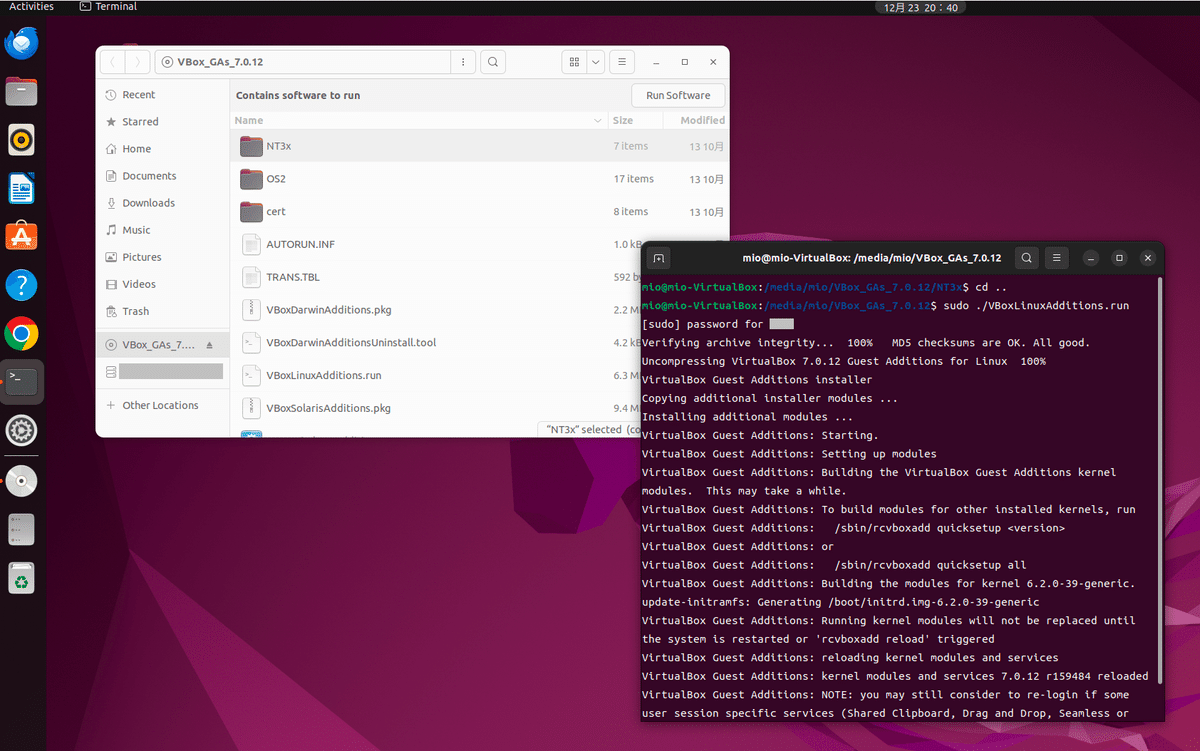This screenshot has height=751, width=1200.
Task: Select VBoxSolarisAdditions.pkg file
Action: (435, 408)
